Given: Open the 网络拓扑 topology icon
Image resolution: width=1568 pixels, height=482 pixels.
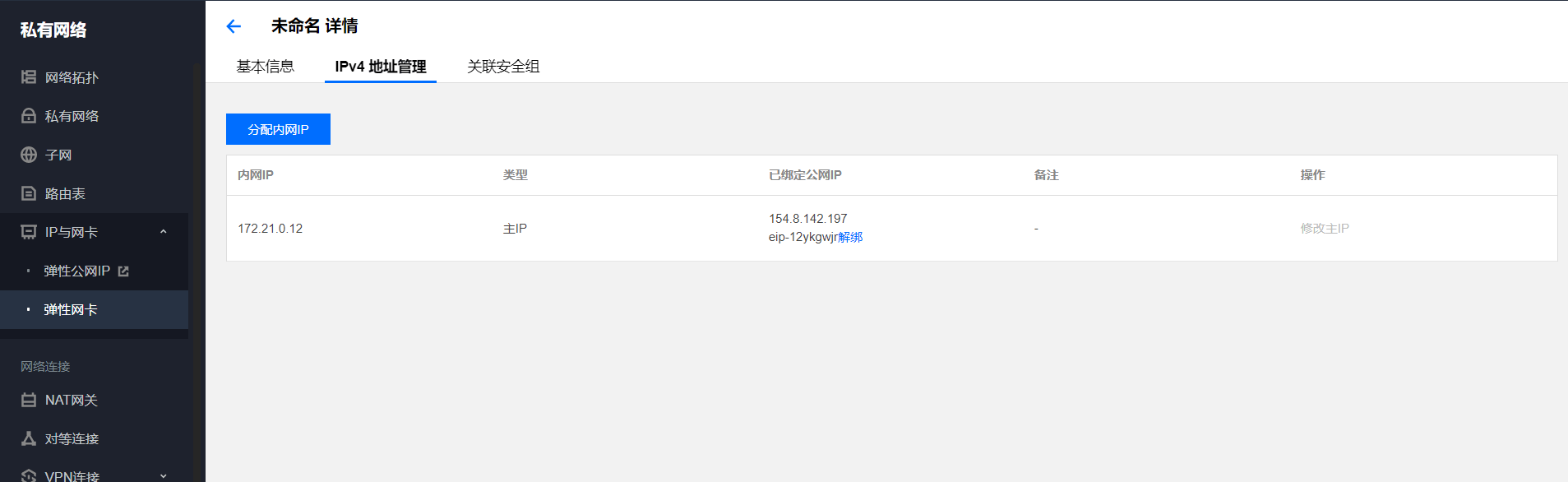Looking at the screenshot, I should pos(29,77).
